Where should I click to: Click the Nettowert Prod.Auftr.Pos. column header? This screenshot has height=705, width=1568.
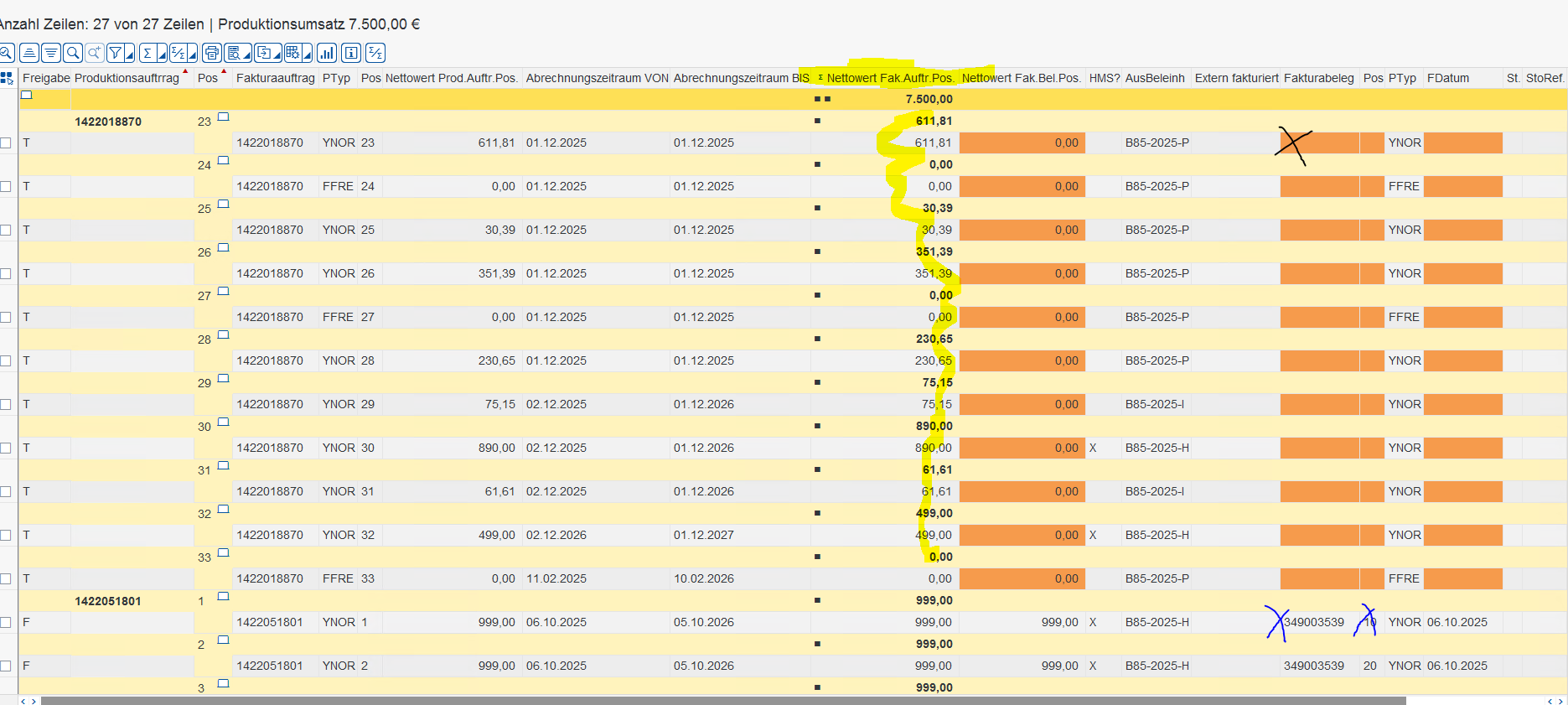point(452,78)
